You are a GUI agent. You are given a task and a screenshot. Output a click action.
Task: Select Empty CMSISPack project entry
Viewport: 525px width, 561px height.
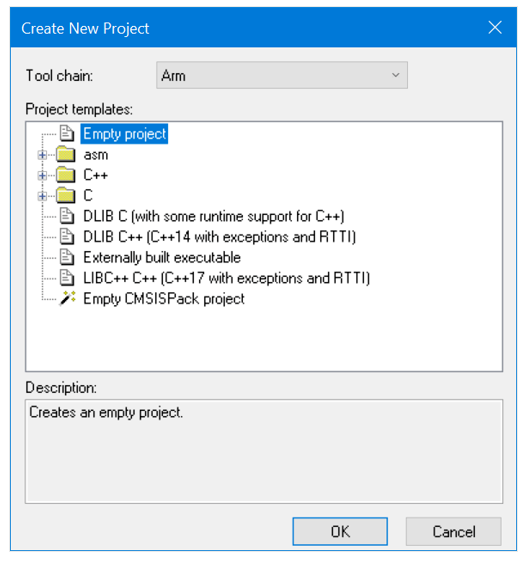coord(164,299)
